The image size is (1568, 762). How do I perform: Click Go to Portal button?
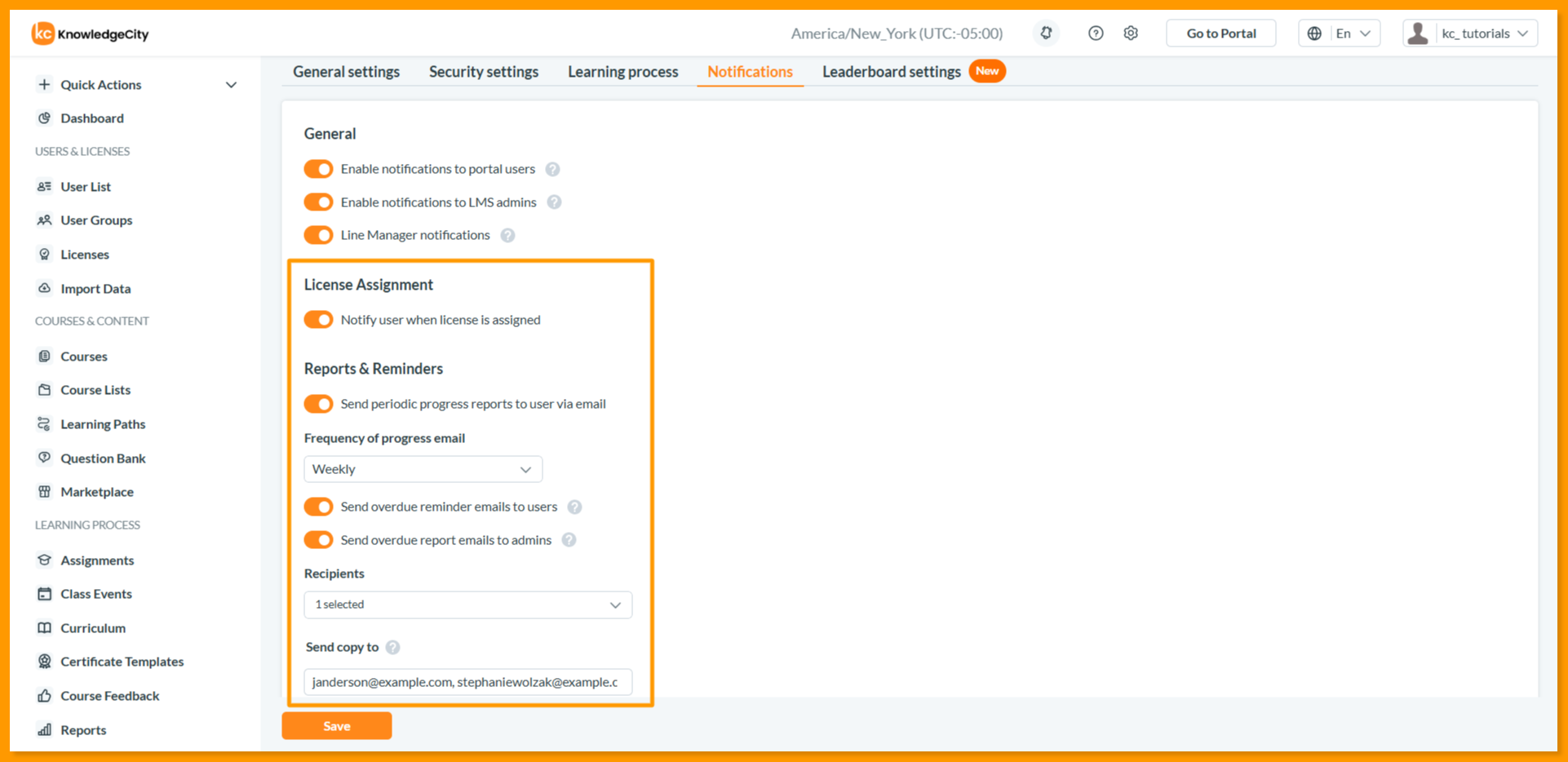(x=1221, y=33)
